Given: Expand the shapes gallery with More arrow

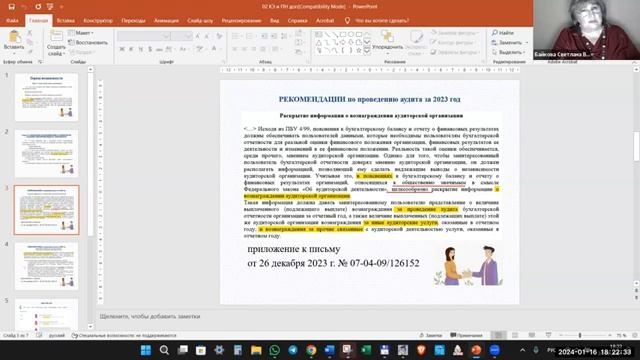Looking at the screenshot, I should pyautogui.click(x=367, y=51).
